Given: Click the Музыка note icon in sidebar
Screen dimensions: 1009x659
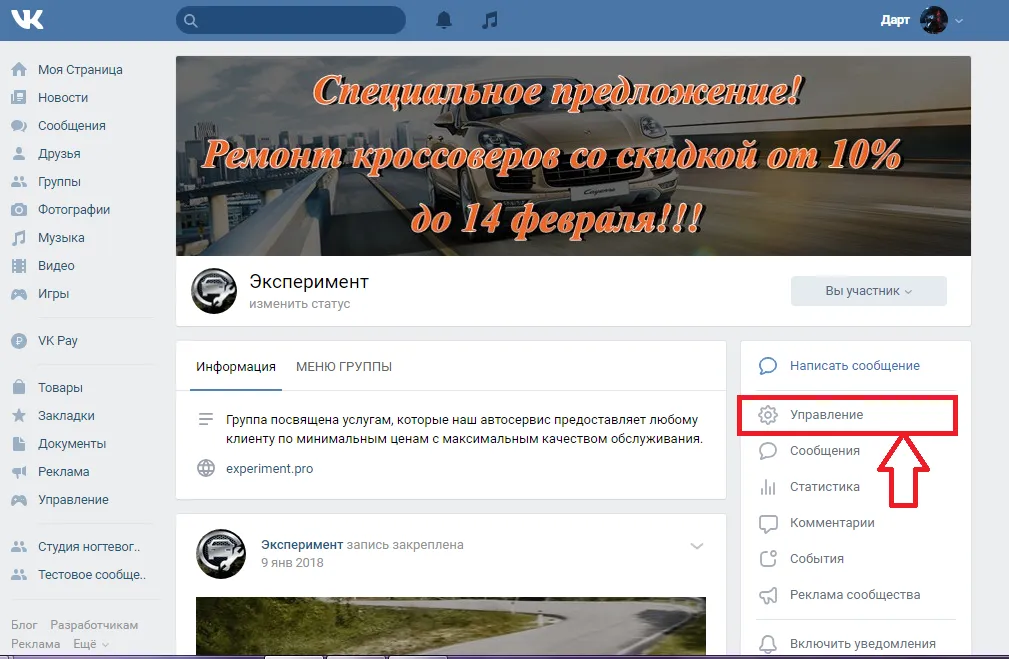Looking at the screenshot, I should pyautogui.click(x=19, y=237).
